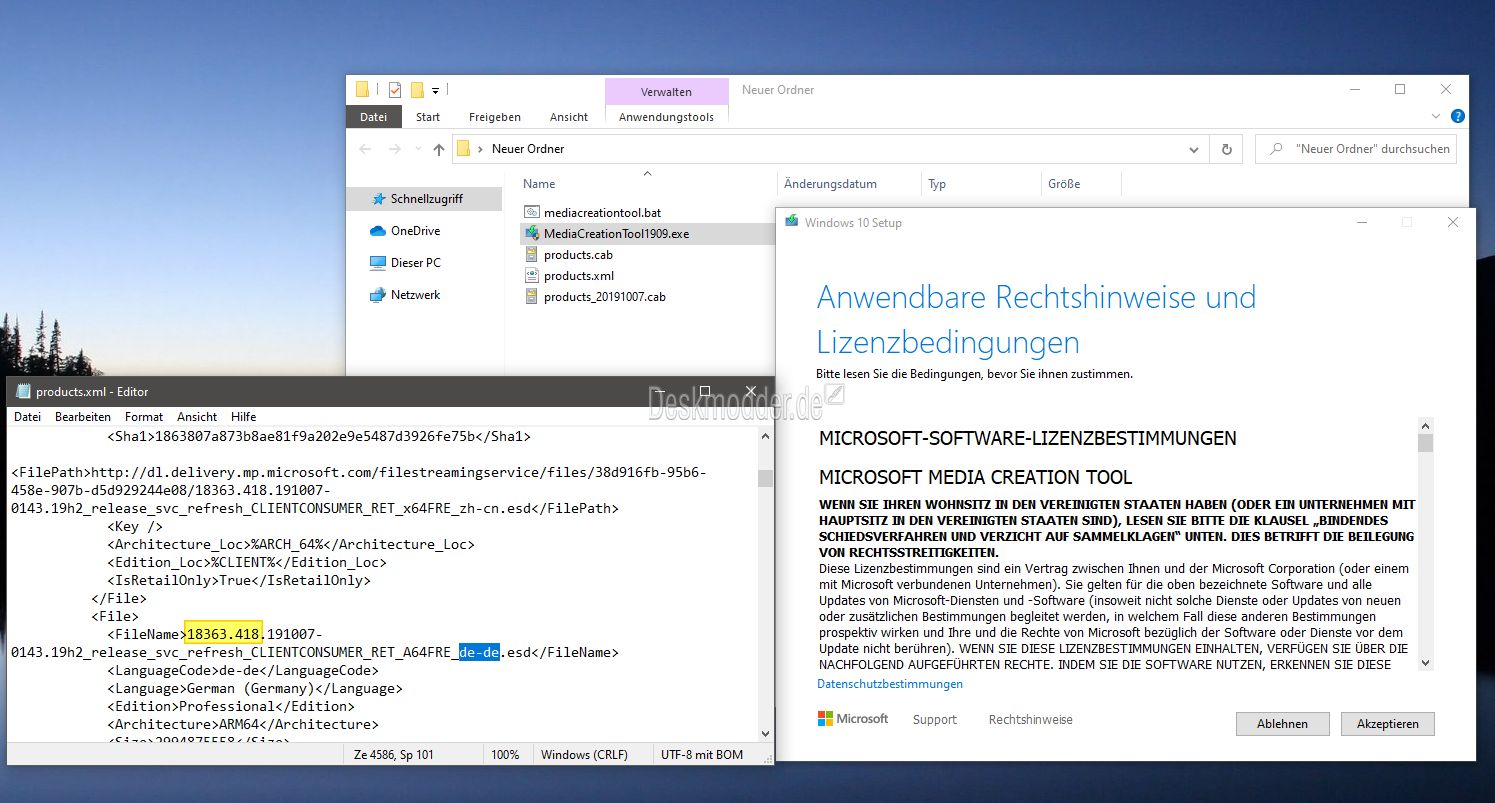This screenshot has width=1495, height=803.
Task: Click the Editor scroll up arrow
Action: point(765,437)
